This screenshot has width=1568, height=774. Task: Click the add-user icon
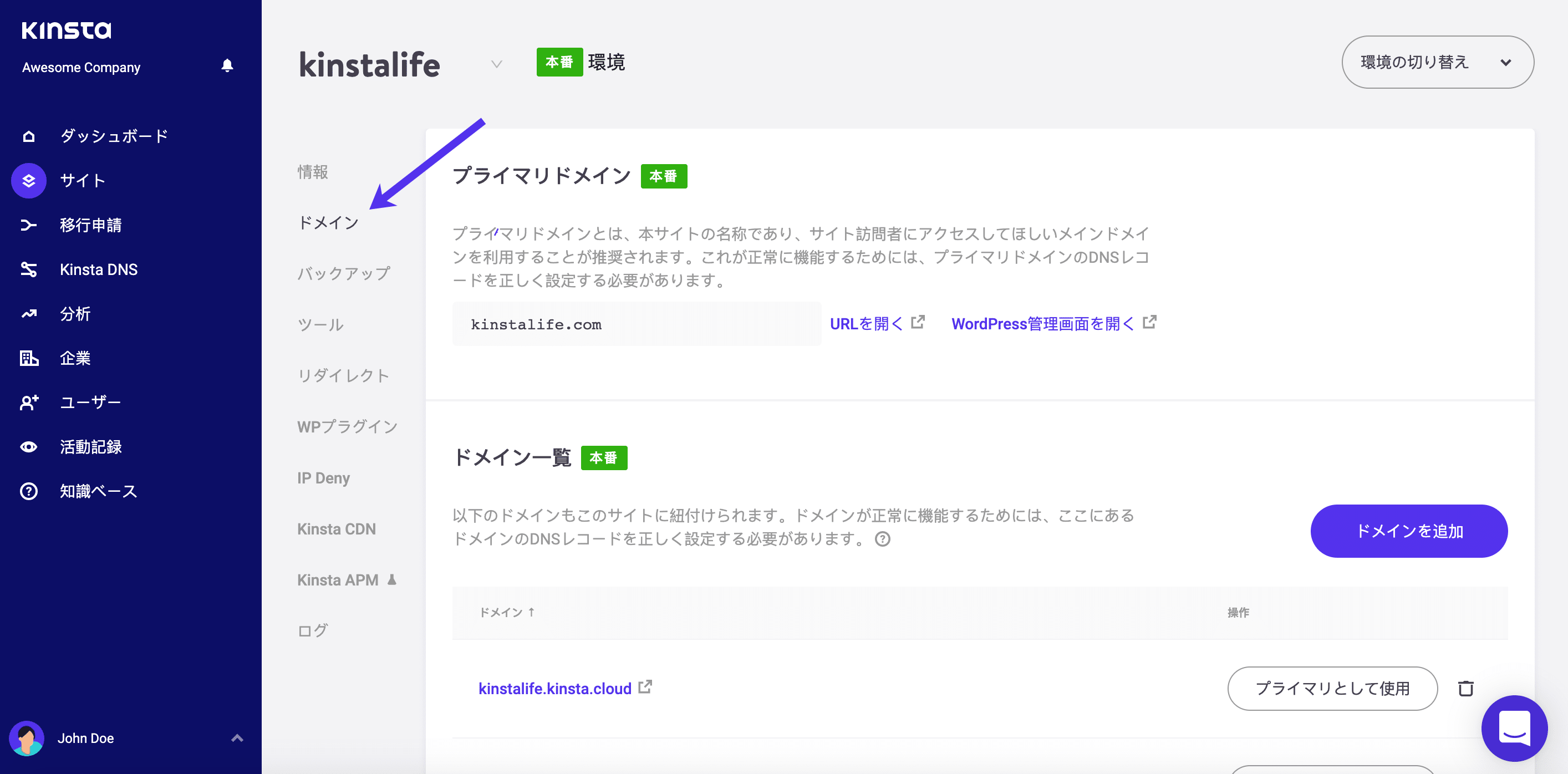(29, 402)
